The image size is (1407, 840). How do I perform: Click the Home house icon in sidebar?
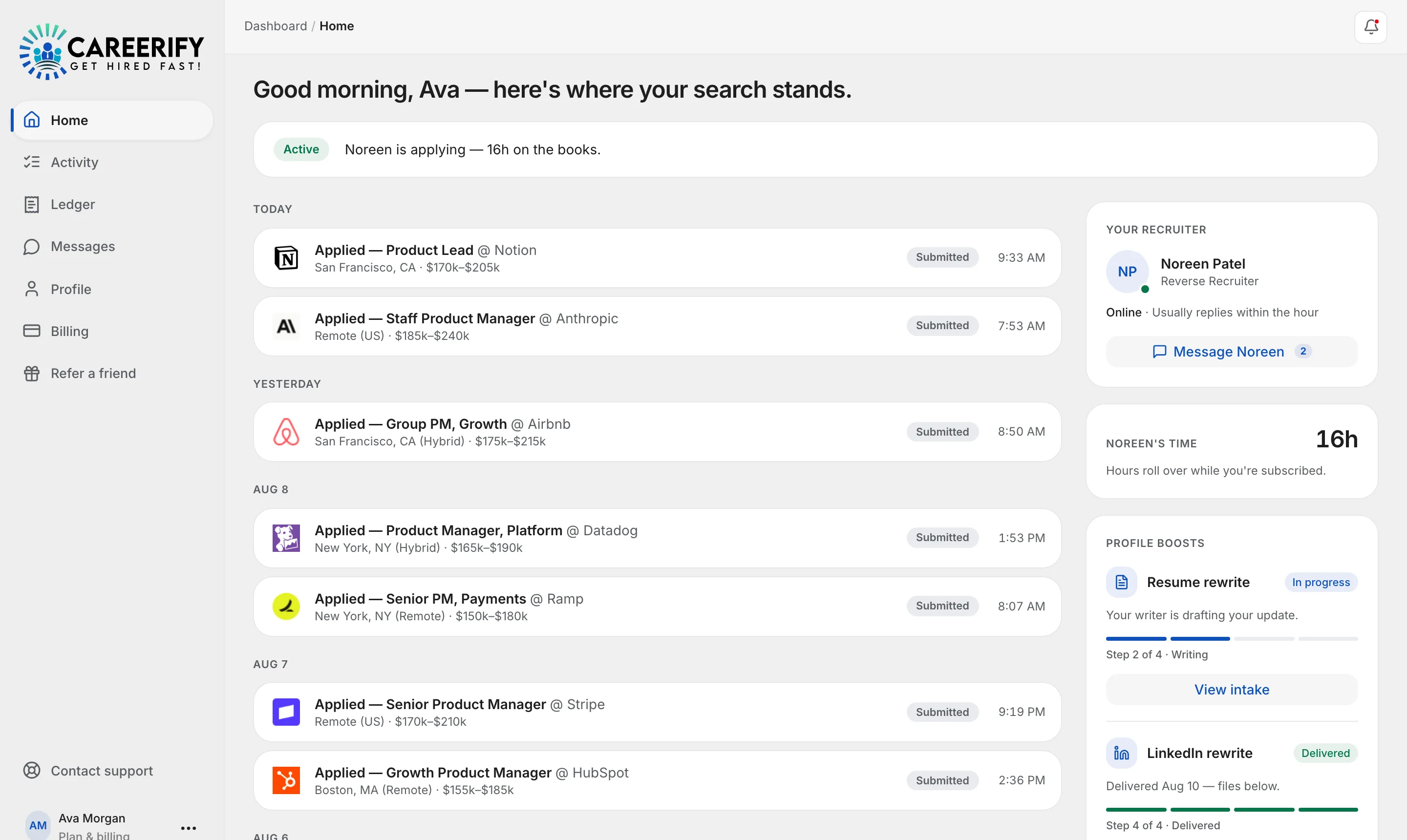(32, 120)
